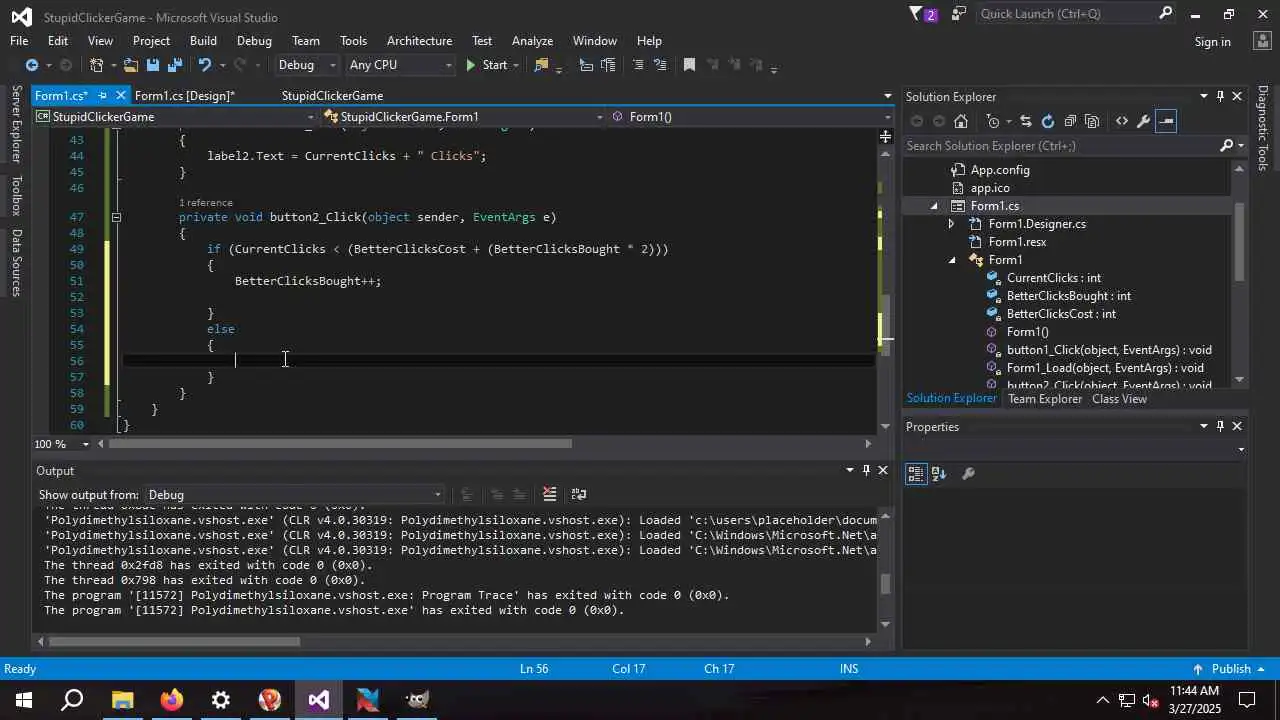Click the Sign in link
Screen dimensions: 1280x720
coord(1212,42)
